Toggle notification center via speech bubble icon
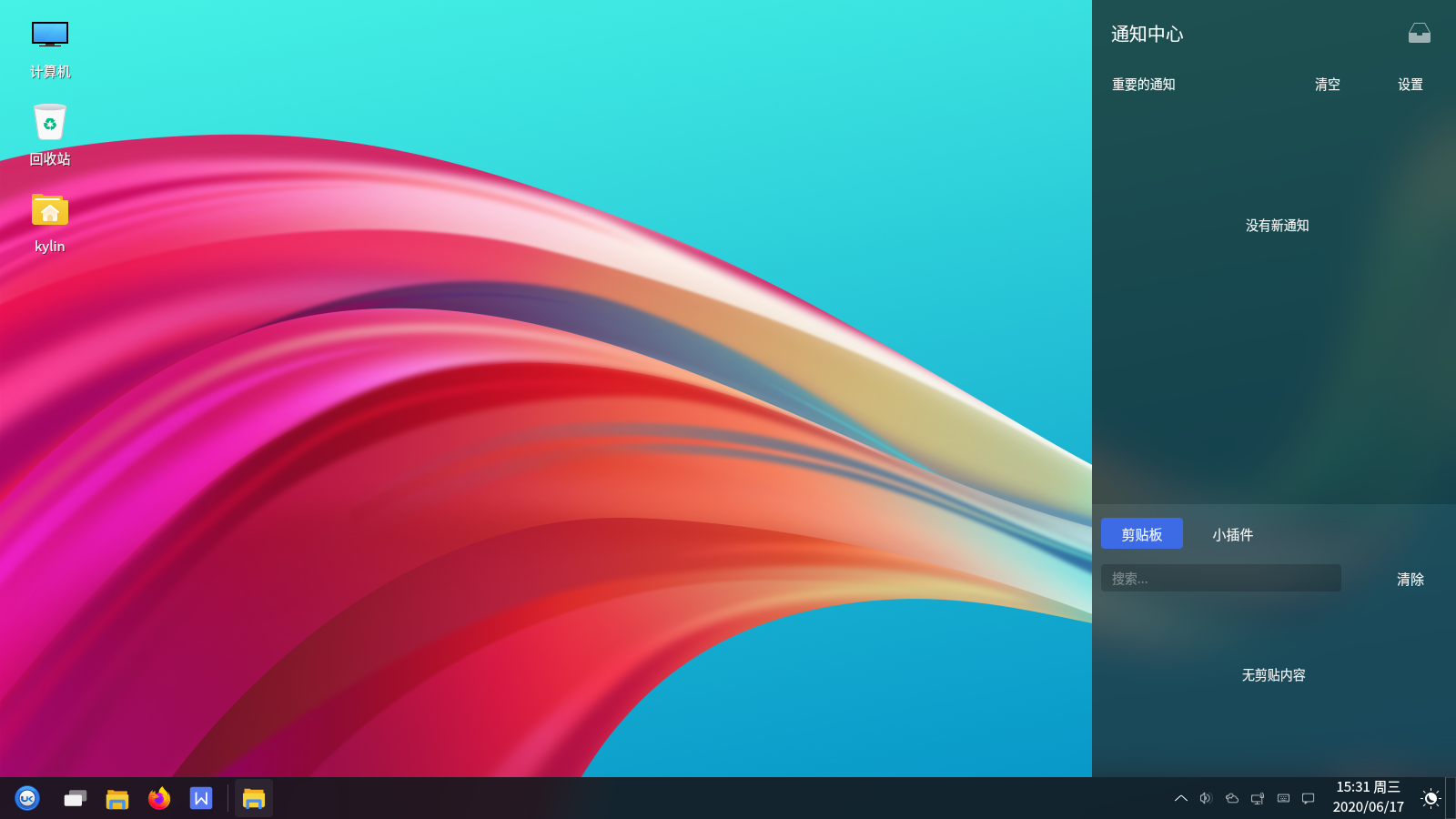This screenshot has width=1456, height=819. 1309,798
